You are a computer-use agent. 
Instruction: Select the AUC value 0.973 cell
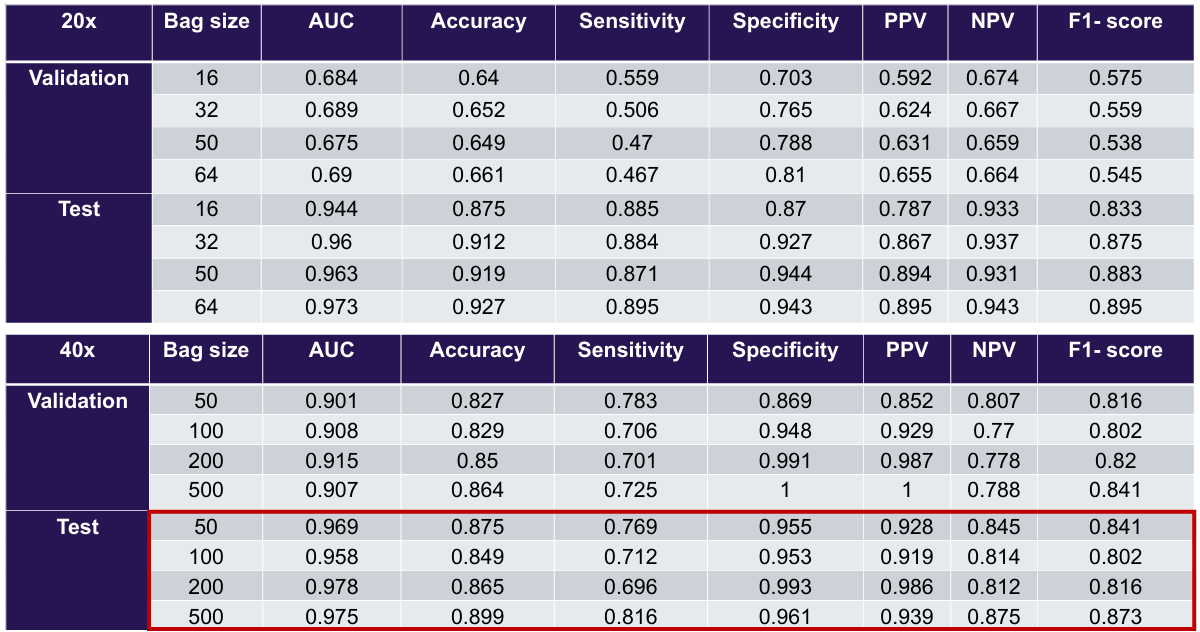click(x=331, y=307)
